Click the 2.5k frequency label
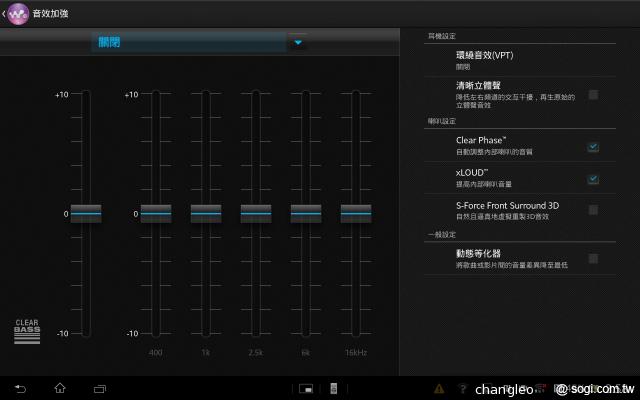The height and width of the screenshot is (400, 640). [x=256, y=352]
